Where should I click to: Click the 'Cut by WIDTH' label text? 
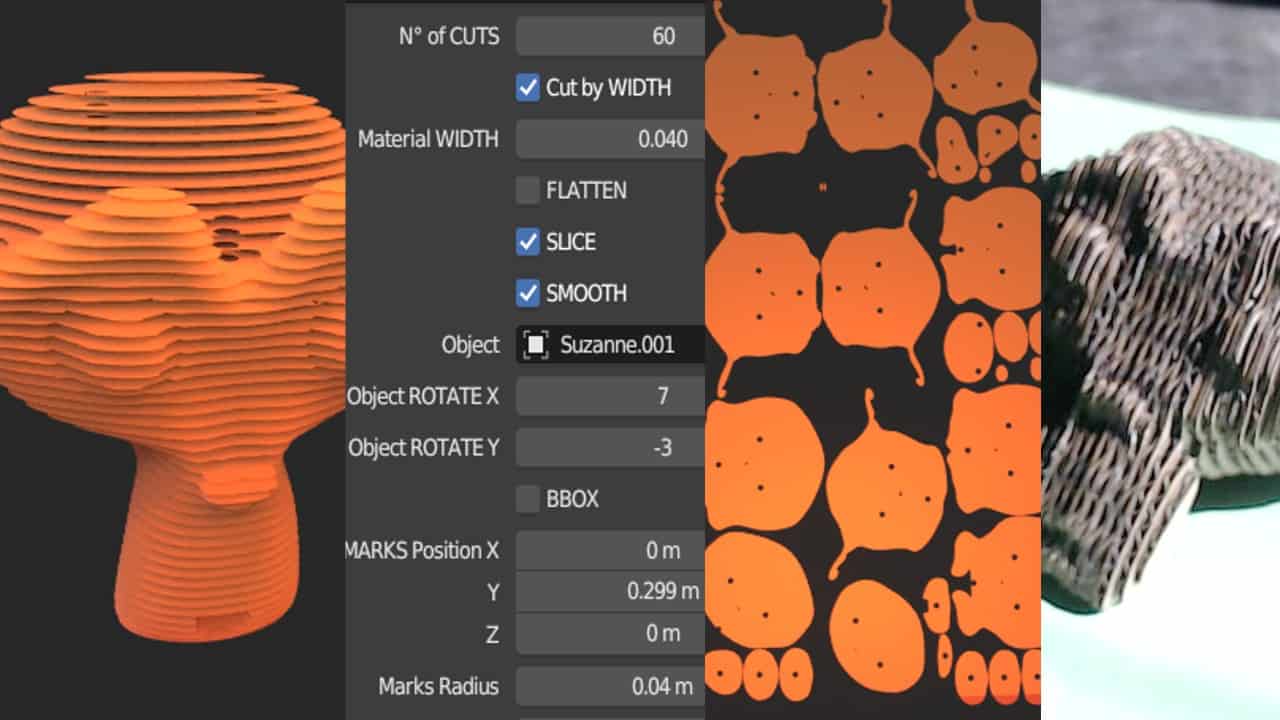pyautogui.click(x=608, y=88)
